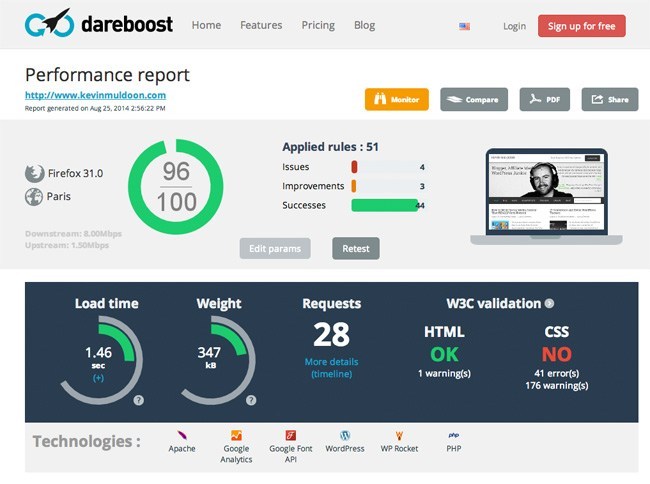This screenshot has height=484, width=650.
Task: Click the Retest button
Action: [355, 248]
